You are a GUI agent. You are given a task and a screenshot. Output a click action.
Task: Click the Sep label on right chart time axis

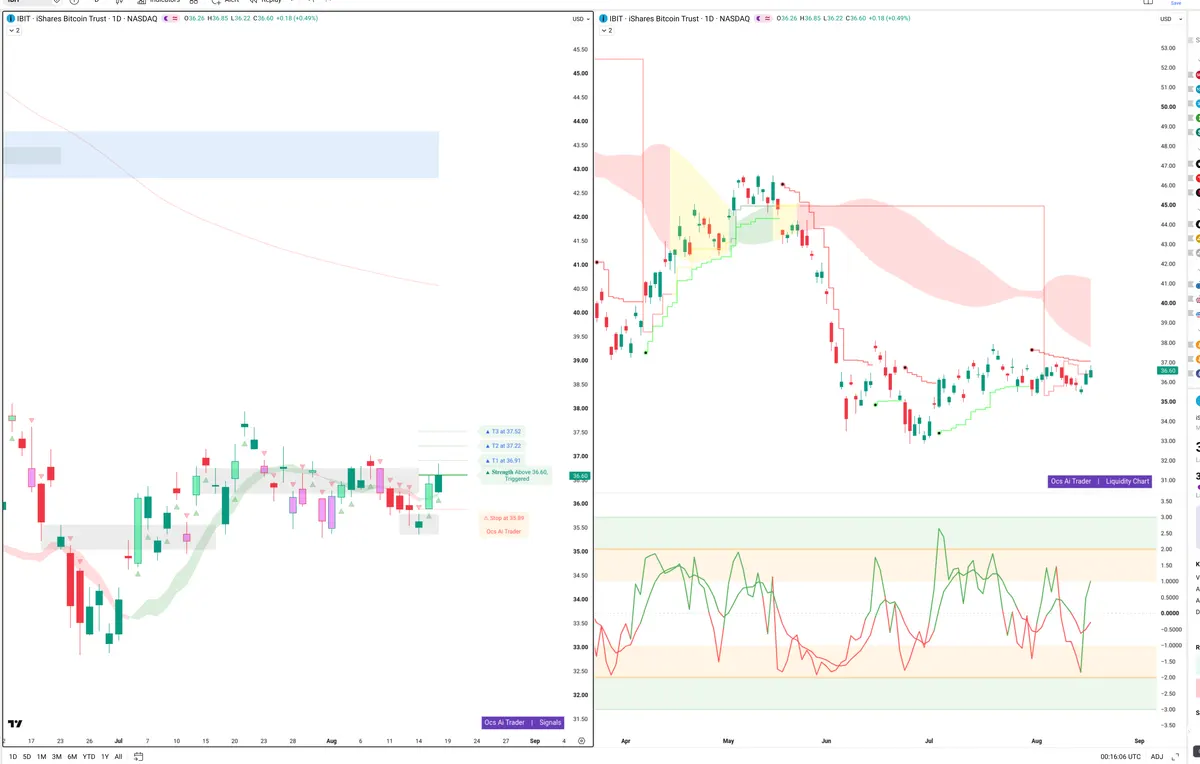coord(1139,741)
